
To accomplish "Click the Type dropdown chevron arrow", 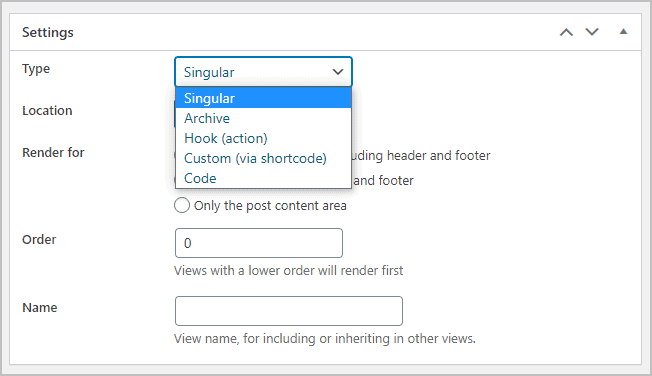I will pyautogui.click(x=338, y=72).
